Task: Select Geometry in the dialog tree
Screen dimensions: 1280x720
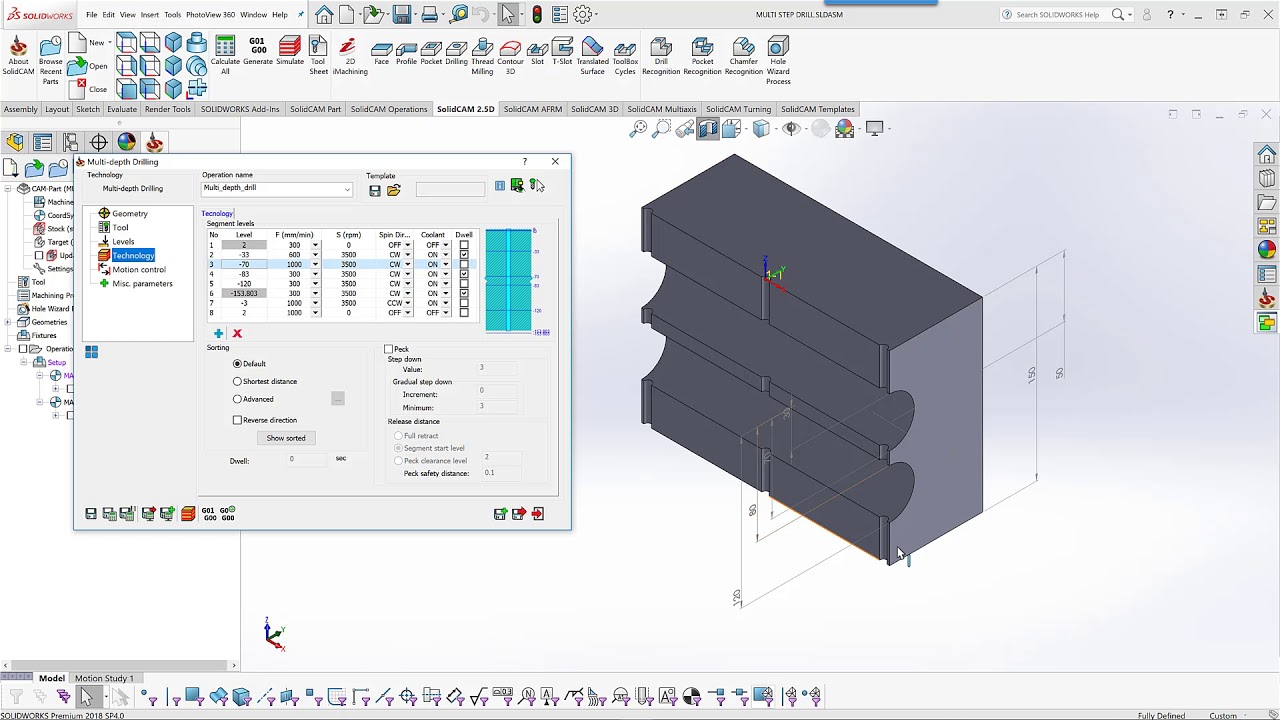Action: click(x=130, y=213)
